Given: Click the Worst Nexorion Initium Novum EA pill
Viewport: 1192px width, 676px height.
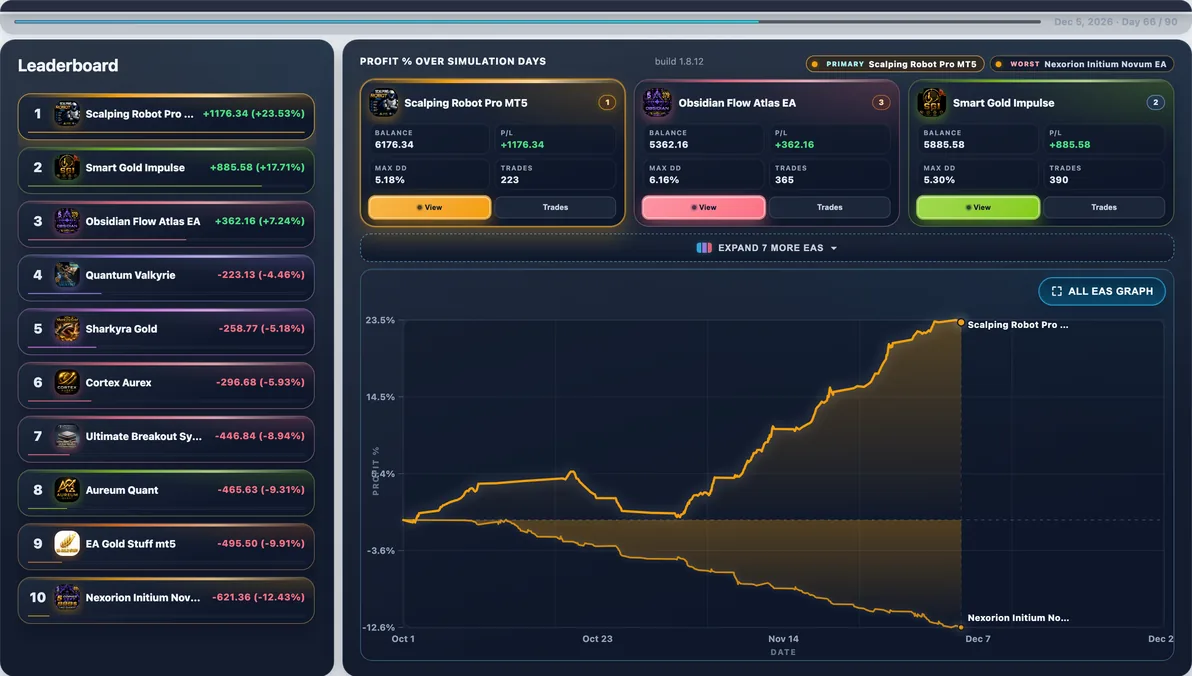Looking at the screenshot, I should pyautogui.click(x=1082, y=64).
